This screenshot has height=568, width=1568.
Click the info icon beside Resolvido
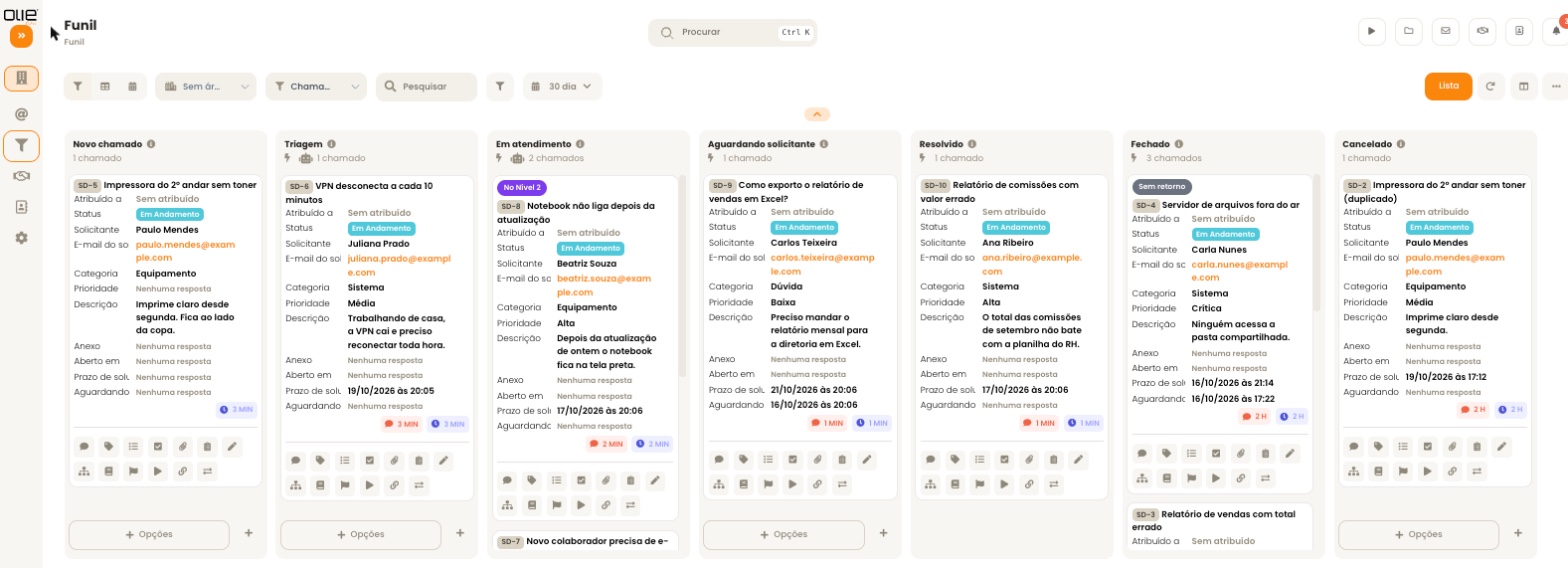pos(972,144)
